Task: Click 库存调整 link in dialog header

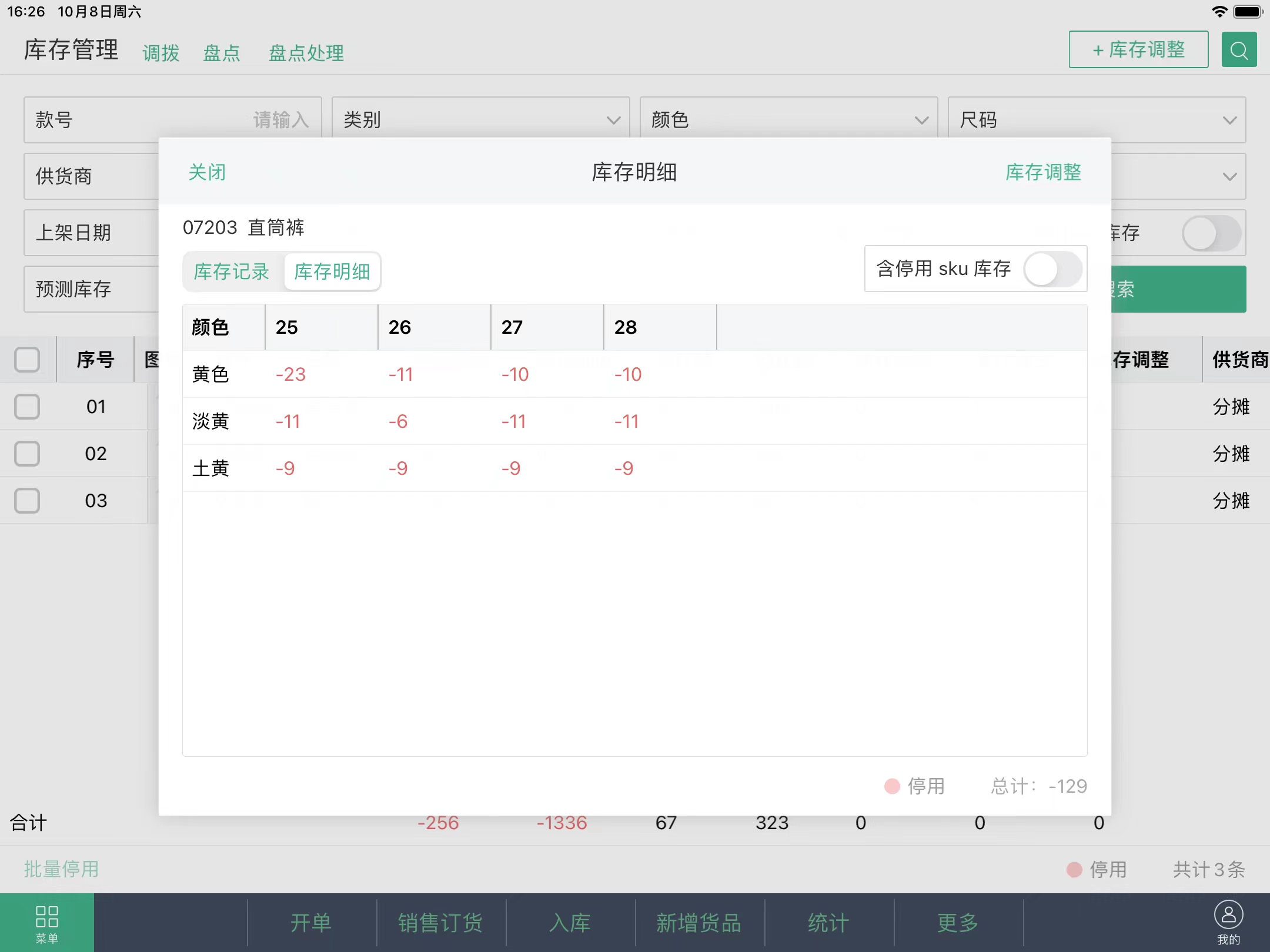Action: 1044,172
